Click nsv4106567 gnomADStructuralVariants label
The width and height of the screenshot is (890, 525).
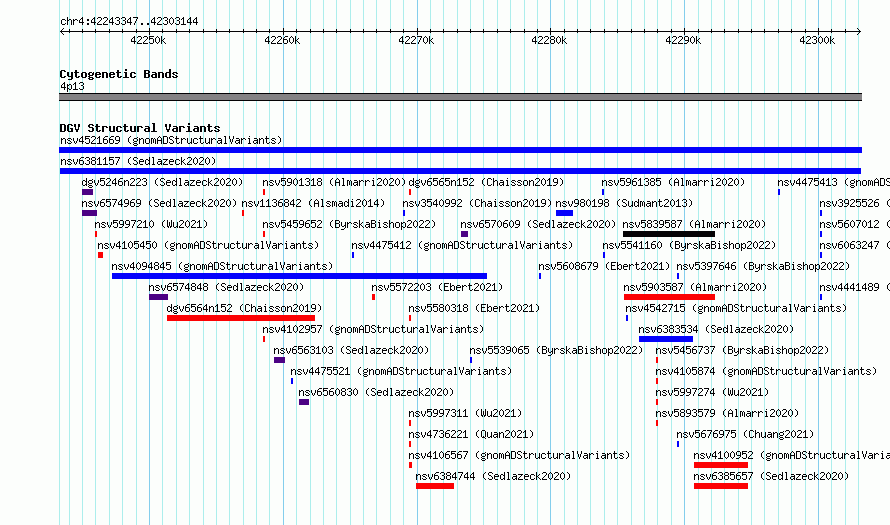[519, 455]
